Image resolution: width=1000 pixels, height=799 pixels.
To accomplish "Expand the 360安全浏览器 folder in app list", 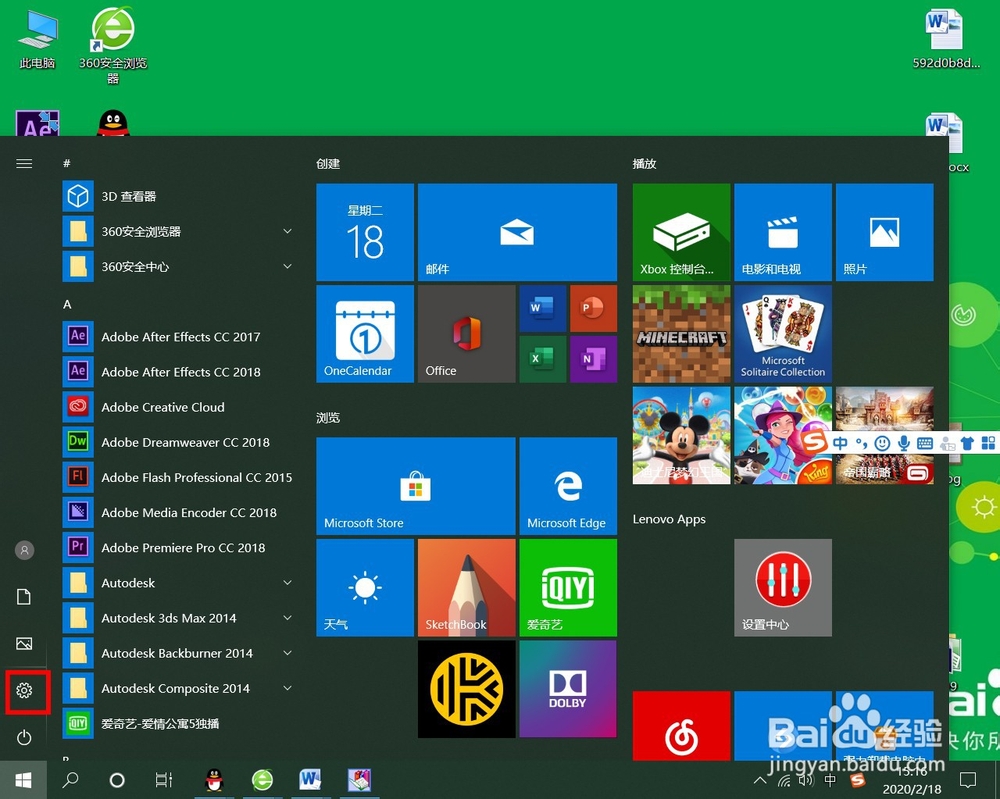I will click(287, 231).
